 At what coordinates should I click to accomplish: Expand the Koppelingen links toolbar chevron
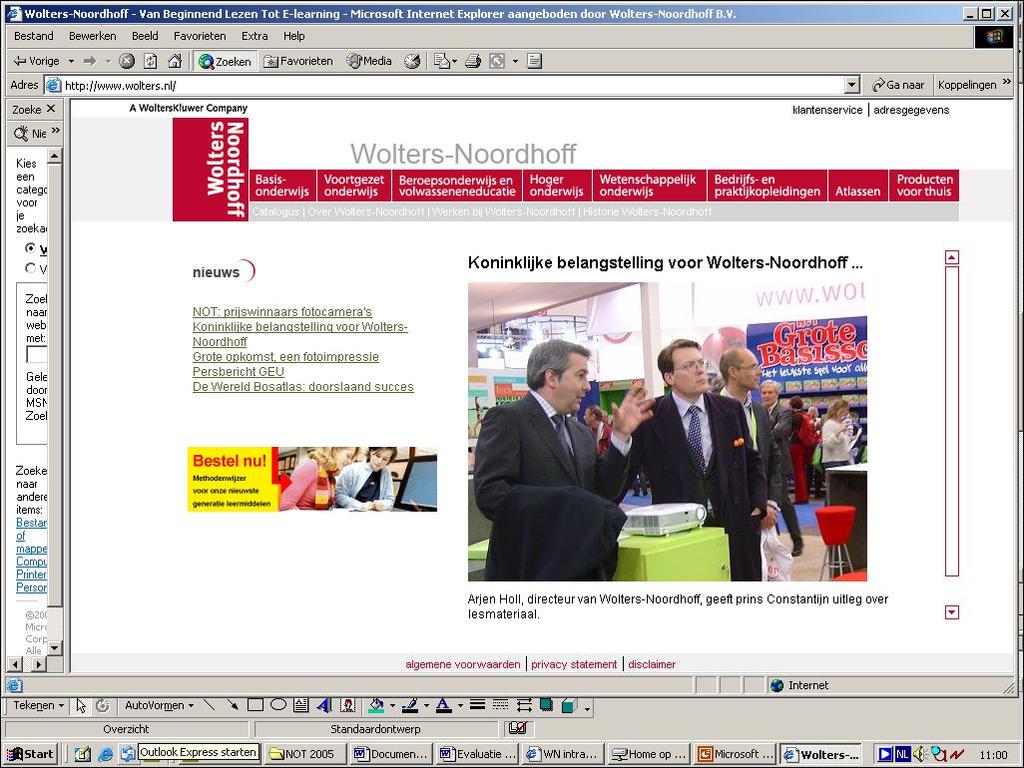pos(1006,82)
